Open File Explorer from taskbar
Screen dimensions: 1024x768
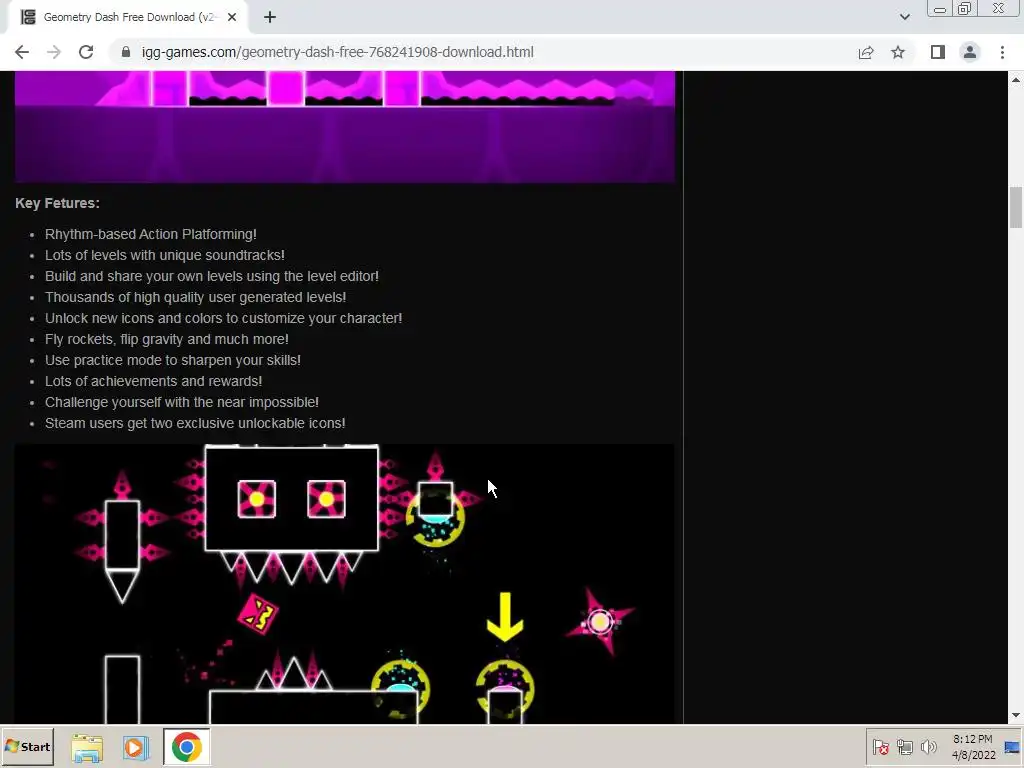pos(87,747)
